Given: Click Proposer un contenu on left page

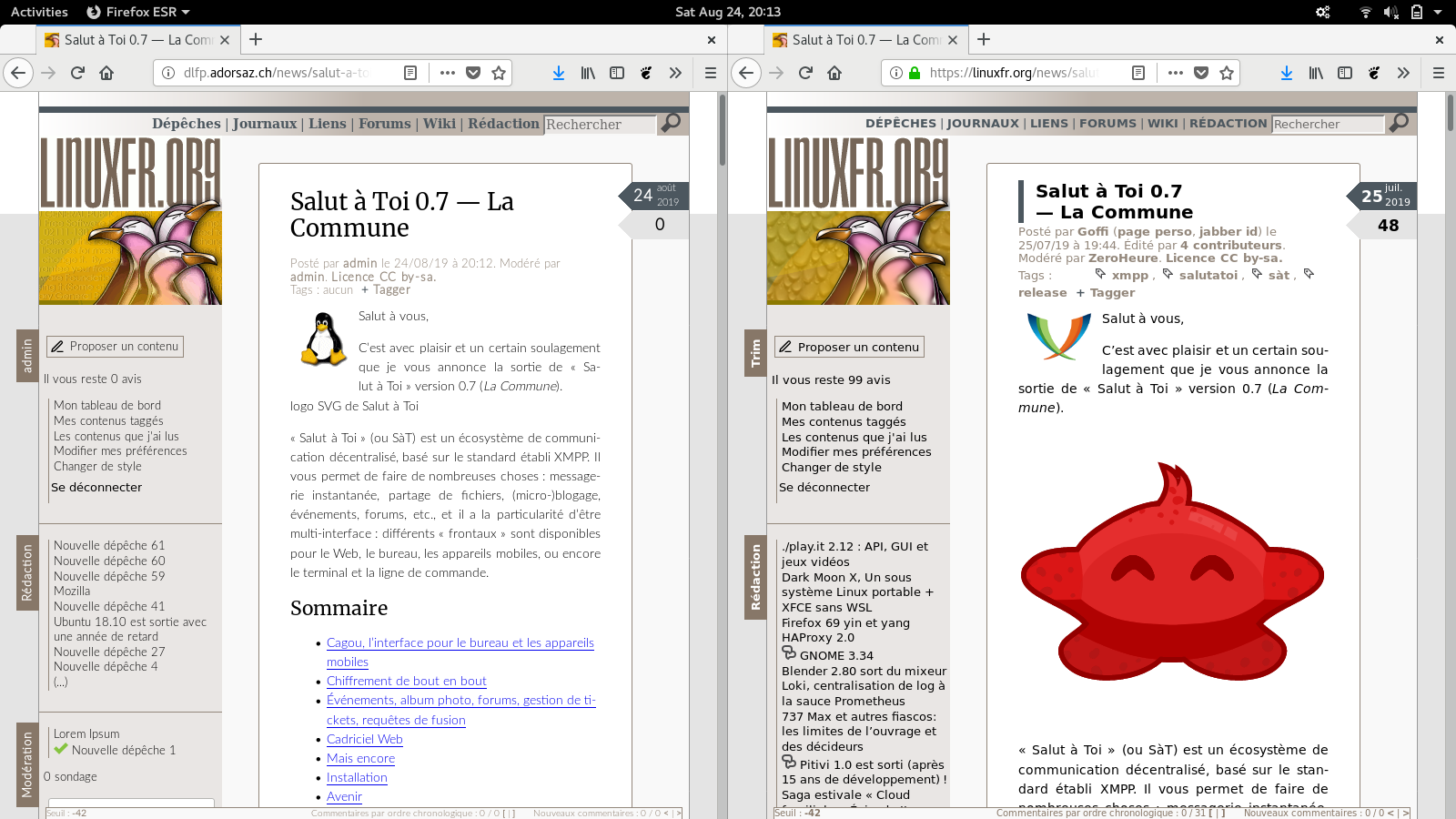Looking at the screenshot, I should (116, 347).
